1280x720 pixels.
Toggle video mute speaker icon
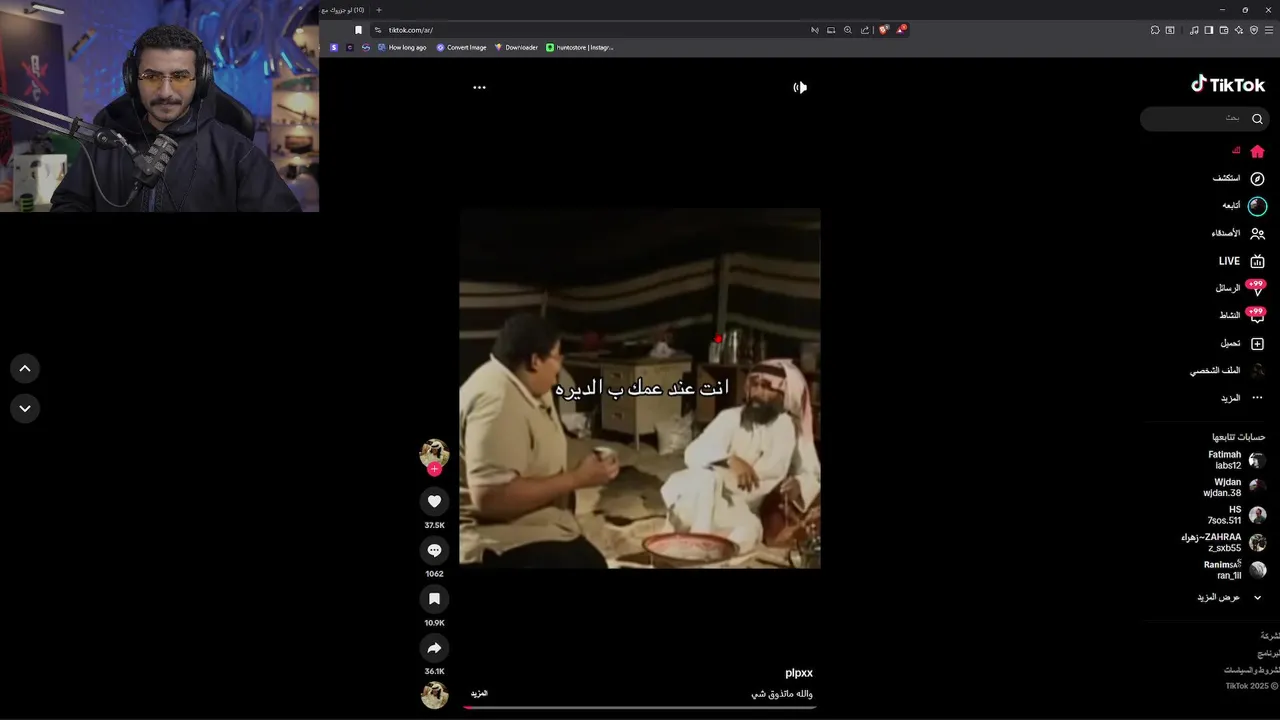pos(800,87)
